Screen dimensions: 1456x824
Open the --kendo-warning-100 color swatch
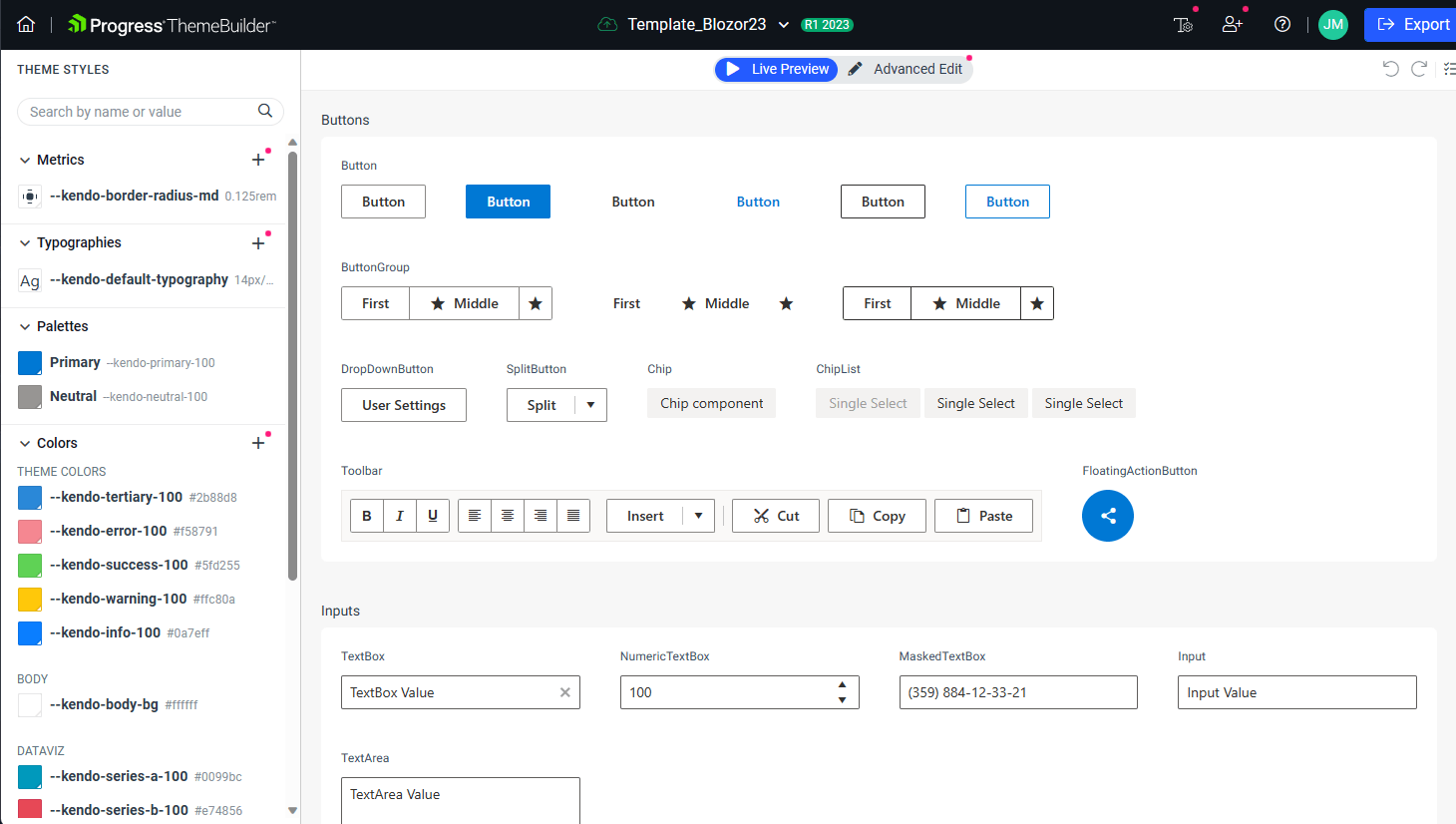[30, 600]
